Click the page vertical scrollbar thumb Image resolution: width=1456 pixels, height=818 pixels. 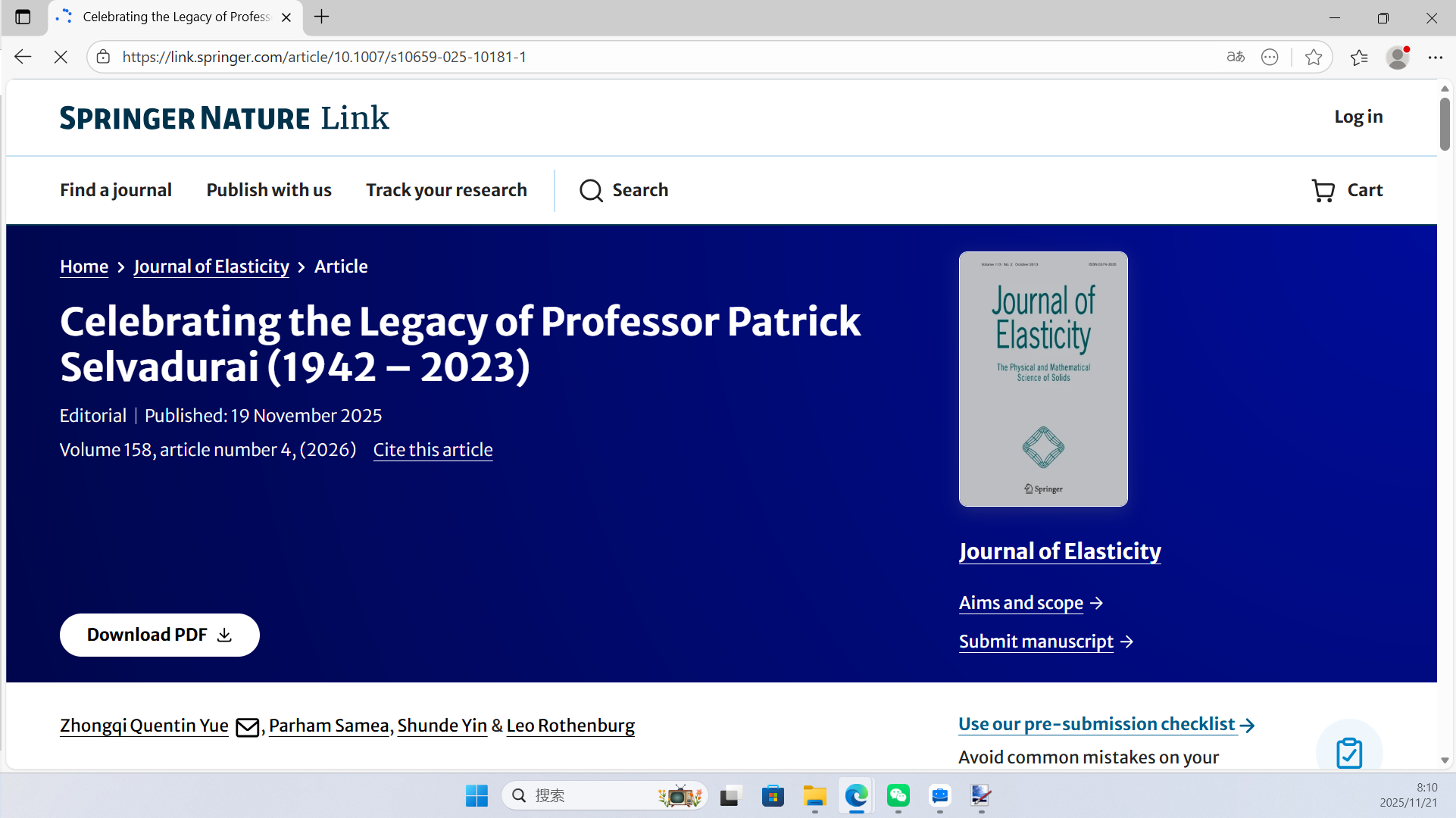coord(1445,125)
